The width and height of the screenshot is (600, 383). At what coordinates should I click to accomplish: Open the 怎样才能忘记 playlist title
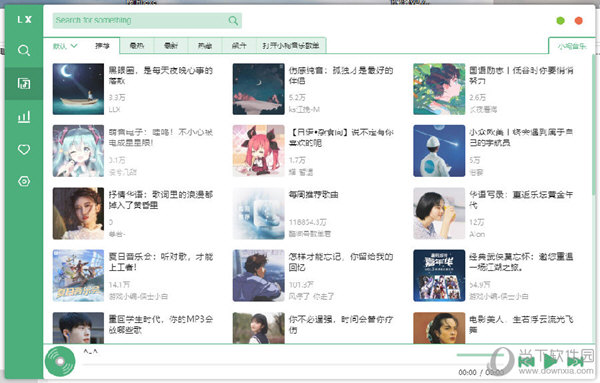point(341,262)
